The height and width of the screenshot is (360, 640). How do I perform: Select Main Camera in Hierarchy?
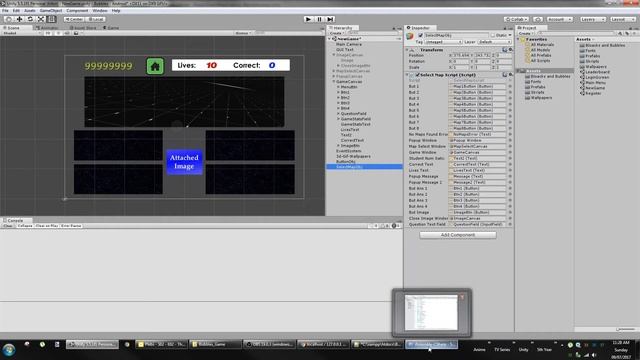tap(349, 44)
